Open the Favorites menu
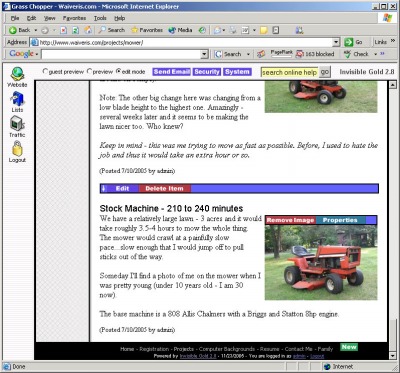This screenshot has height=373, width=400. (x=74, y=18)
